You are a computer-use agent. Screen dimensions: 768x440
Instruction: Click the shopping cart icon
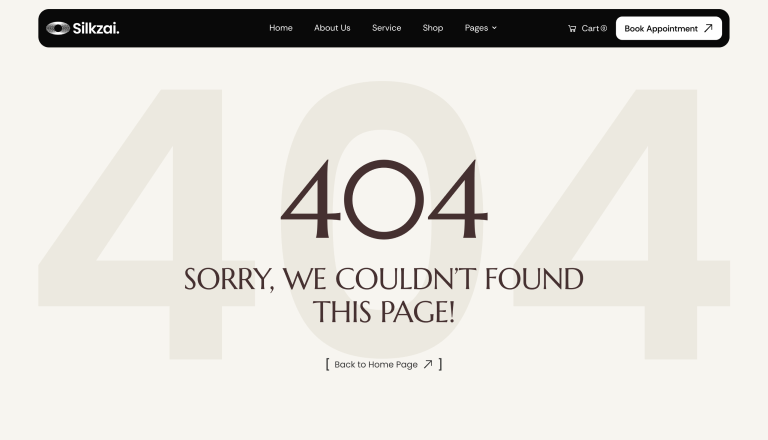pyautogui.click(x=572, y=28)
